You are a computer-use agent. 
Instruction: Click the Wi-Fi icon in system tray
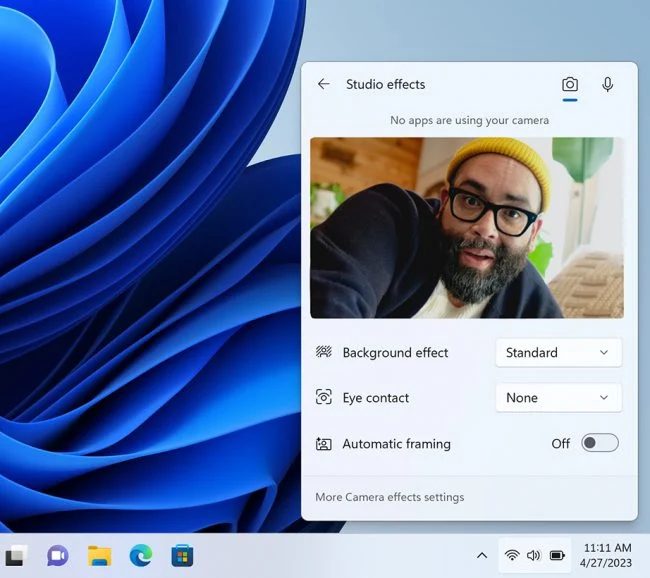pos(512,555)
